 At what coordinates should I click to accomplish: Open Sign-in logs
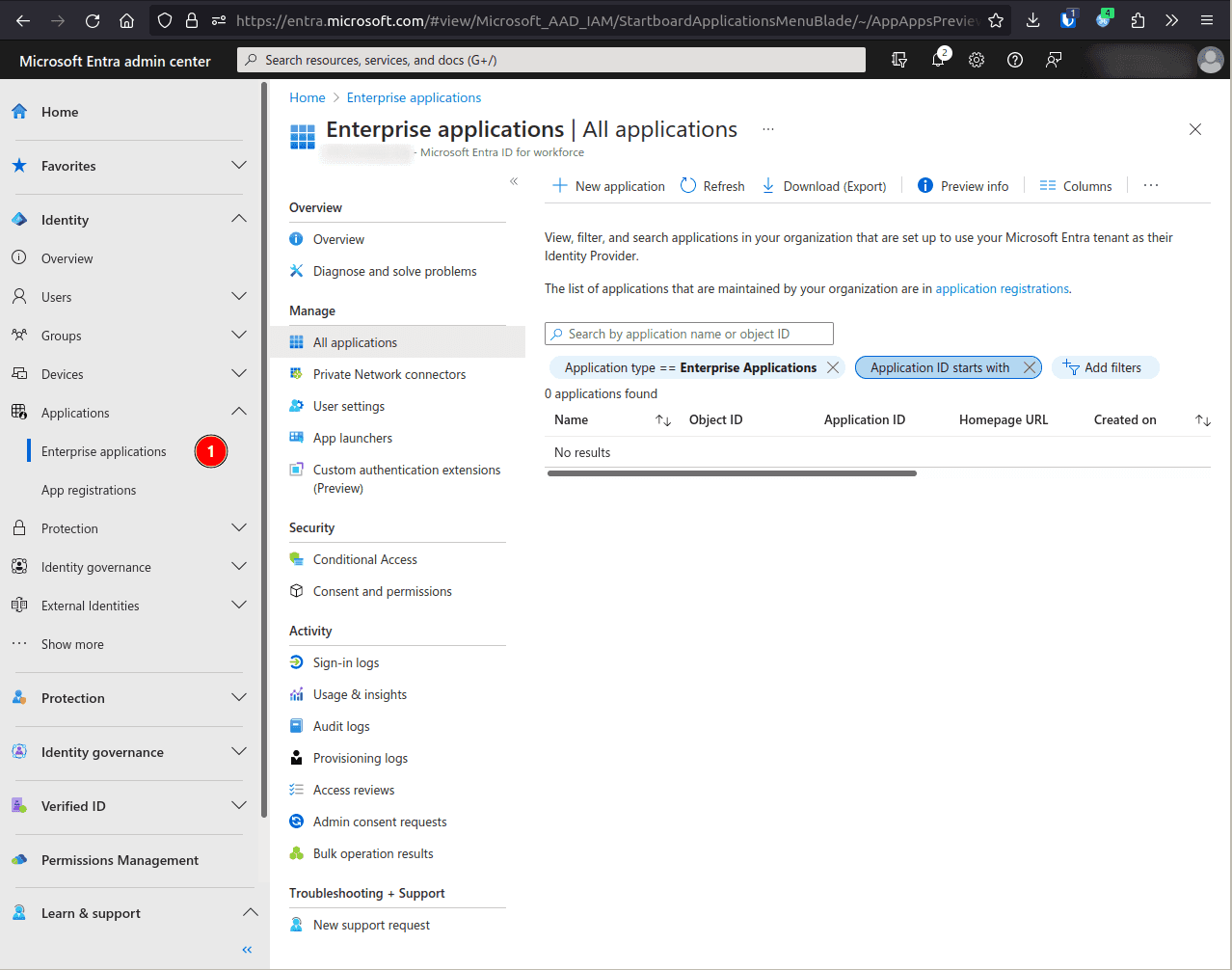click(346, 662)
